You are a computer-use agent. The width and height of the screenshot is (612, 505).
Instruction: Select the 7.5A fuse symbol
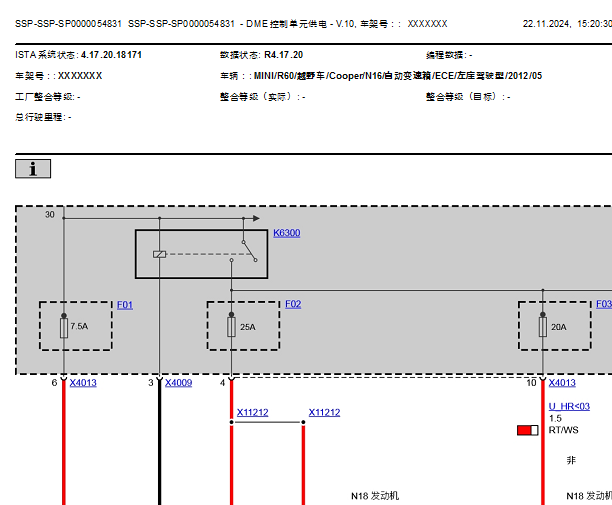tap(64, 328)
